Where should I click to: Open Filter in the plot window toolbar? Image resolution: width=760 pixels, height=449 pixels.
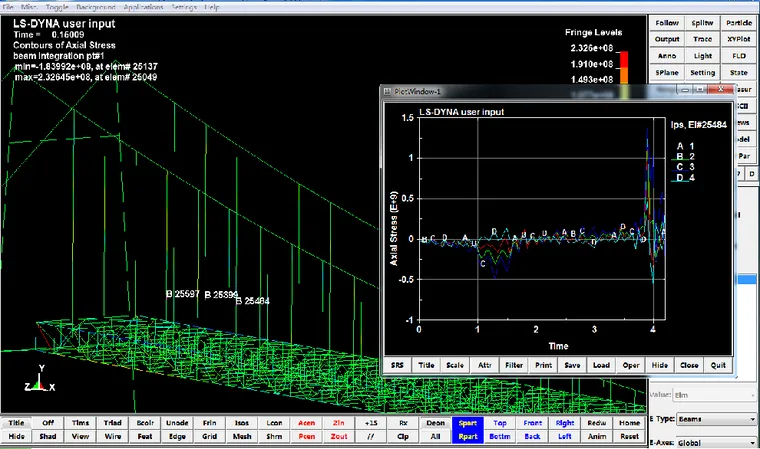514,365
